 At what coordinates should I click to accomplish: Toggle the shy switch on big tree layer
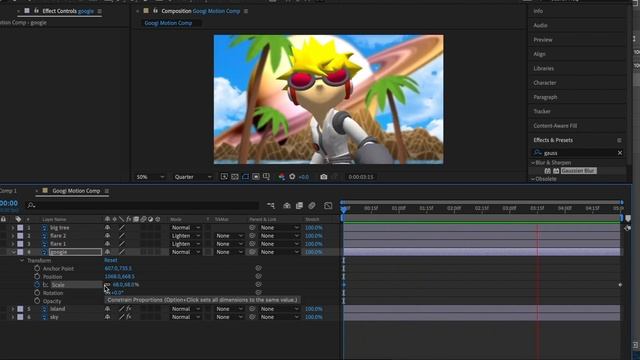tap(107, 228)
